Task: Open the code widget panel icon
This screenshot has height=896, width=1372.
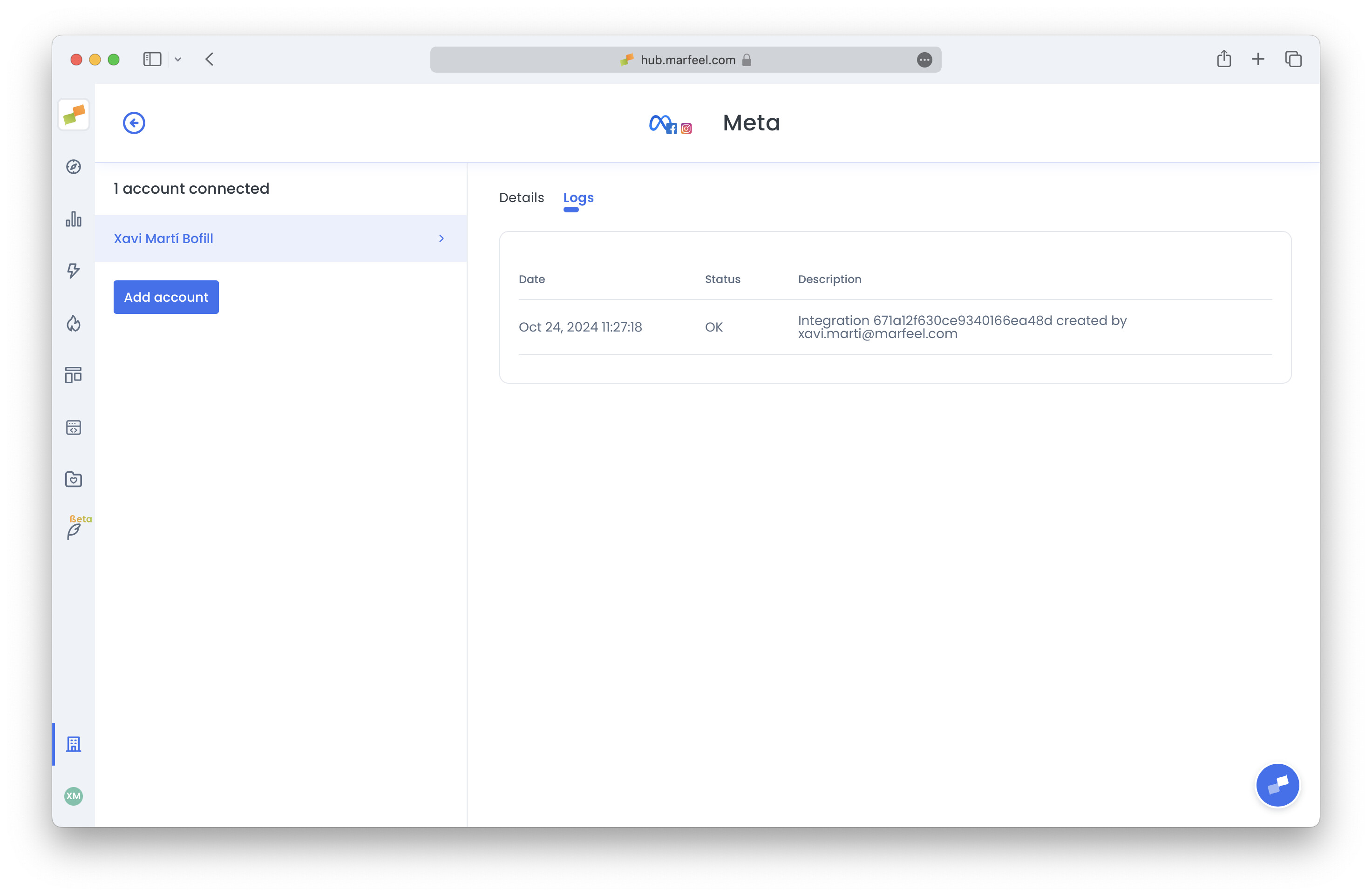Action: [x=73, y=427]
